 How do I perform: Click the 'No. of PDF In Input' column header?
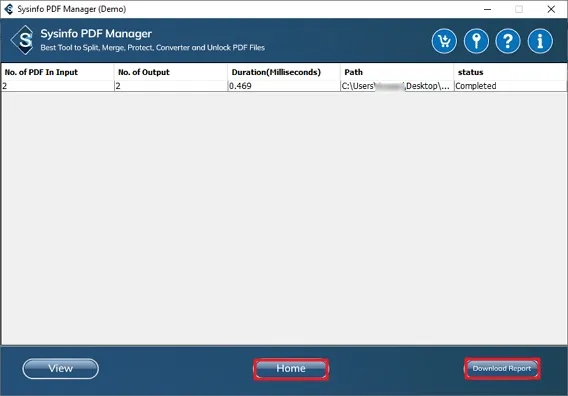click(x=58, y=72)
